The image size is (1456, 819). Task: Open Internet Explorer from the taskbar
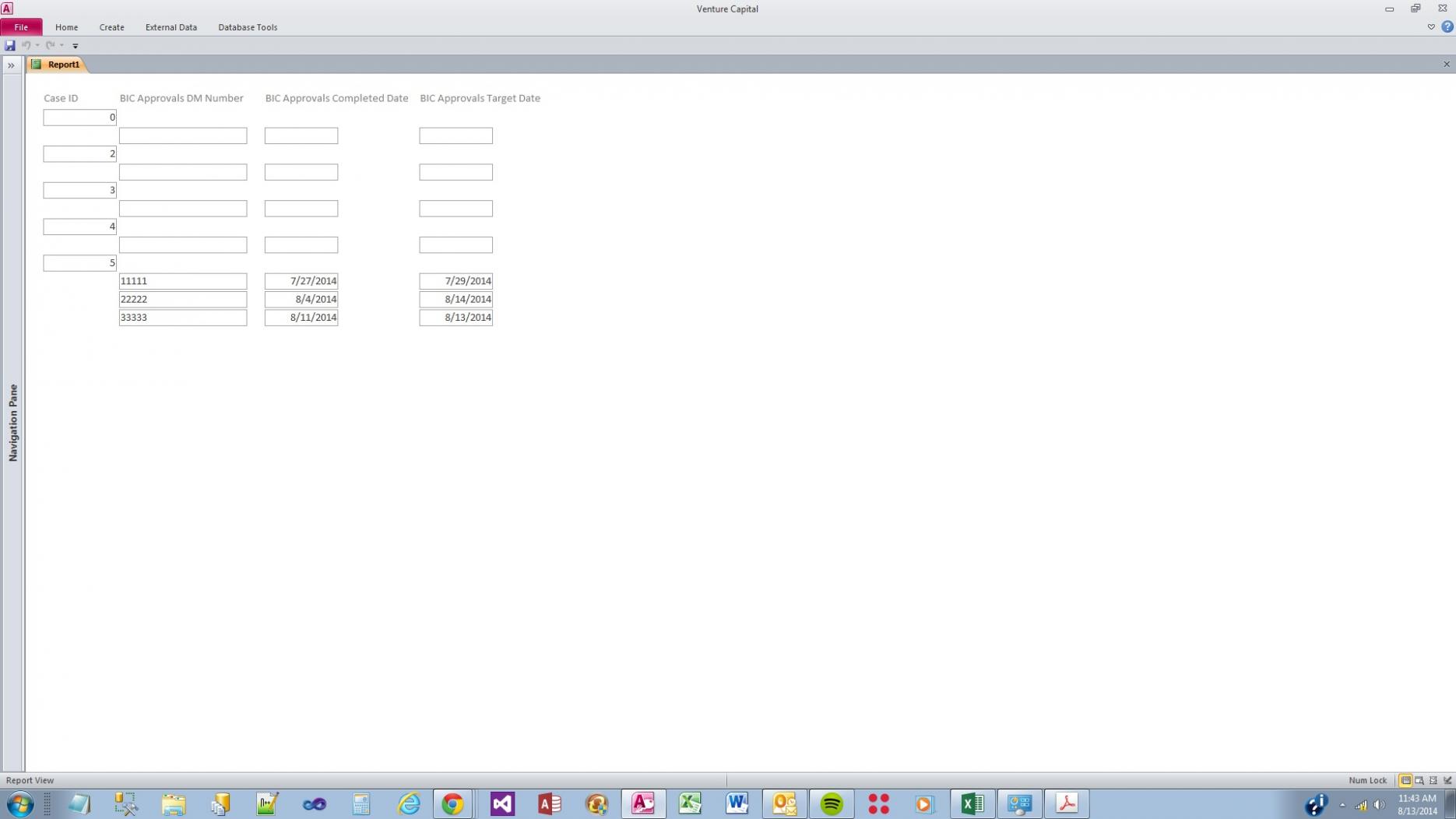pos(409,803)
